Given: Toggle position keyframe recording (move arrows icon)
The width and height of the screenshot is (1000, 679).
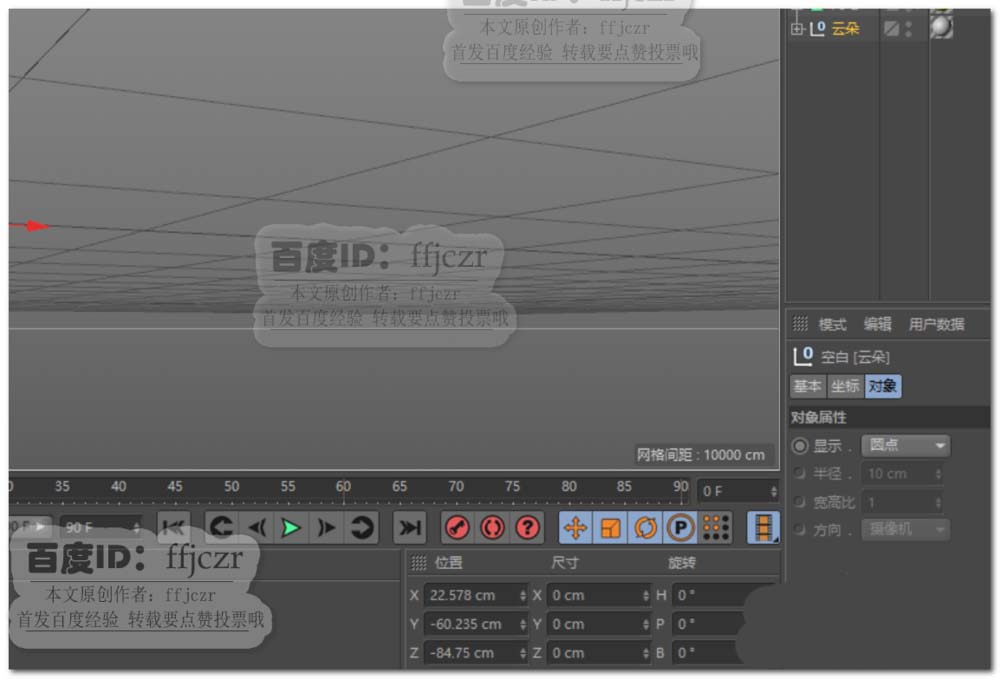Looking at the screenshot, I should (x=576, y=528).
